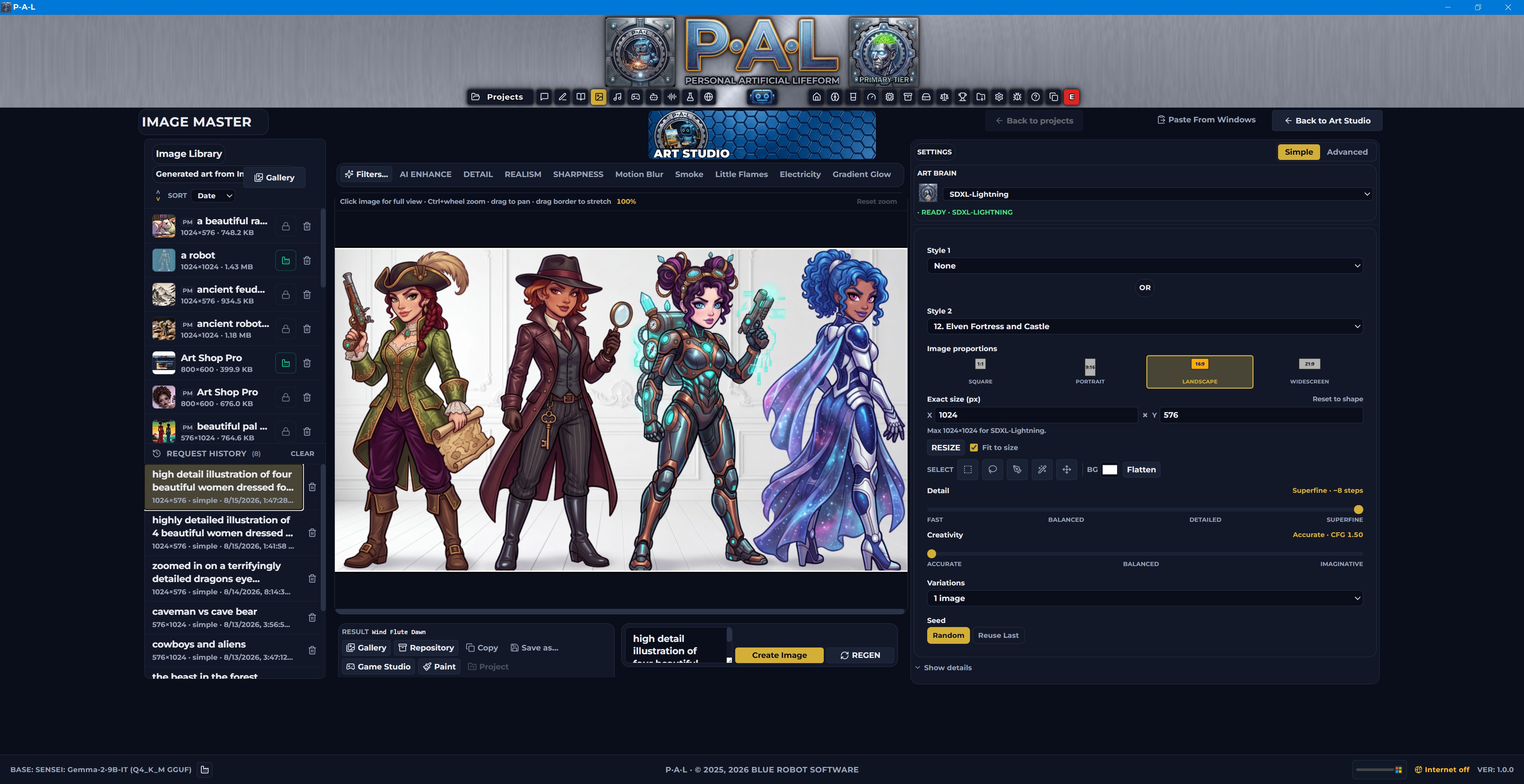Screen dimensions: 1524x784
Task: Apply the REALISM filter
Action: pyautogui.click(x=523, y=174)
